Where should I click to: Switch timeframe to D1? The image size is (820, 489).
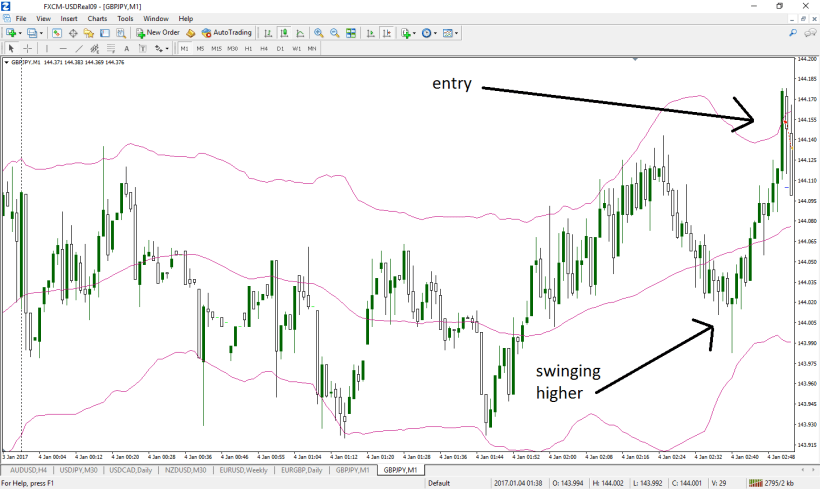[x=280, y=48]
